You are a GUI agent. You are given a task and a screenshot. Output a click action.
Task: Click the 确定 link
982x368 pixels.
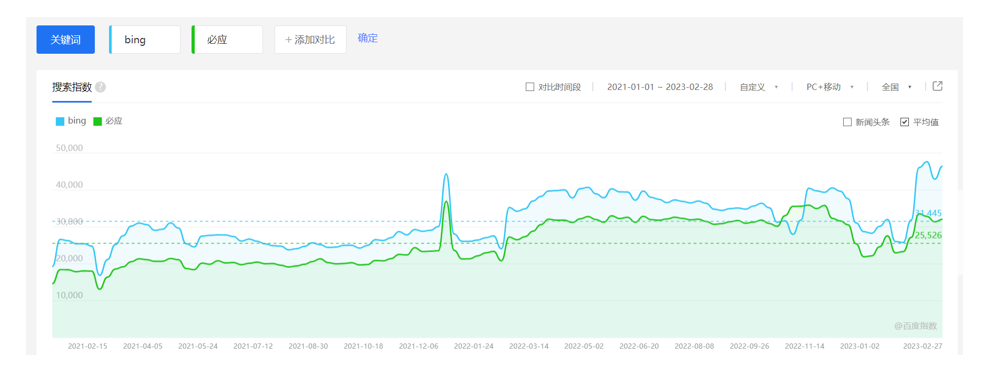tap(368, 38)
